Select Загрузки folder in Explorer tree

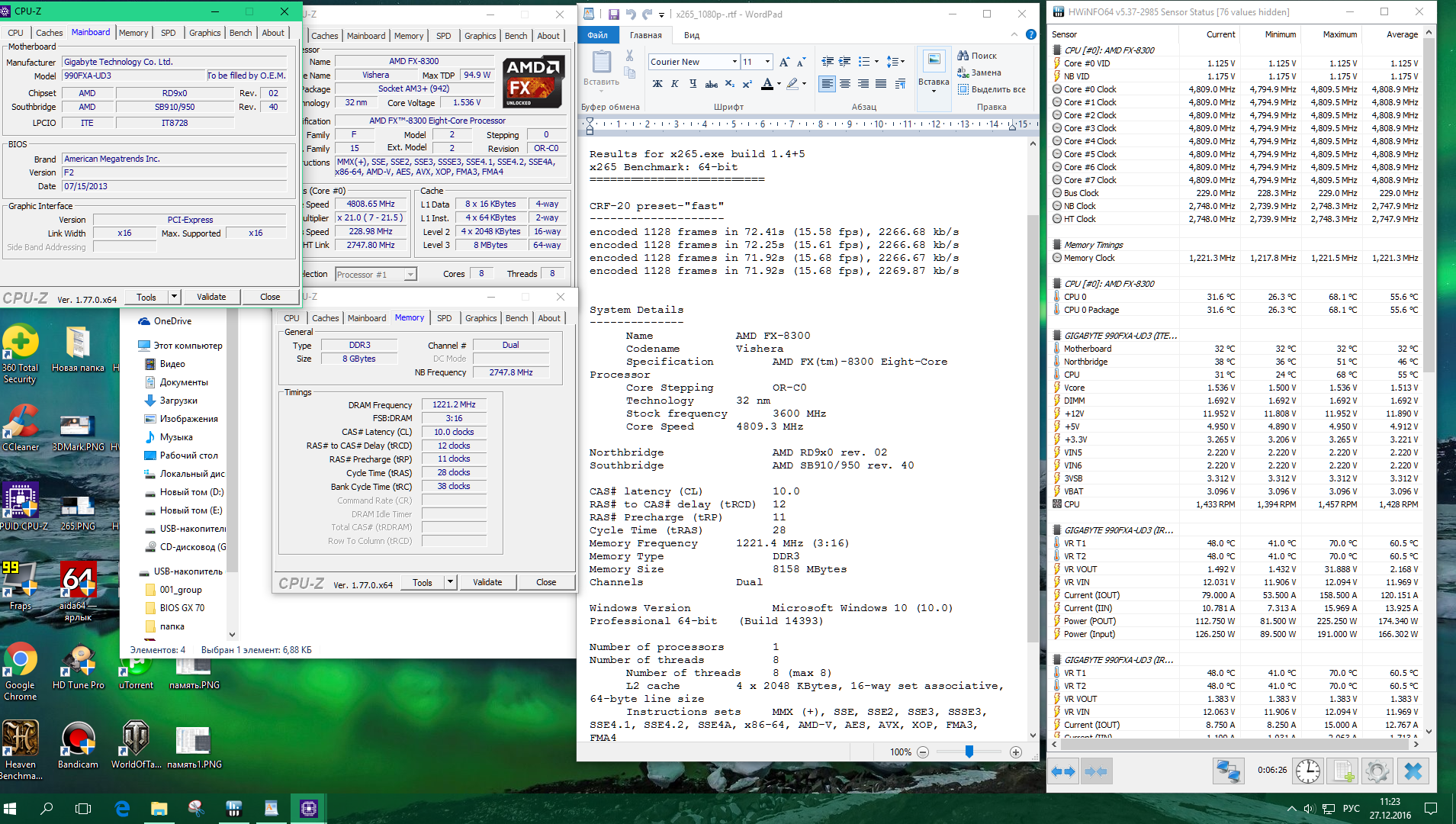[x=178, y=401]
